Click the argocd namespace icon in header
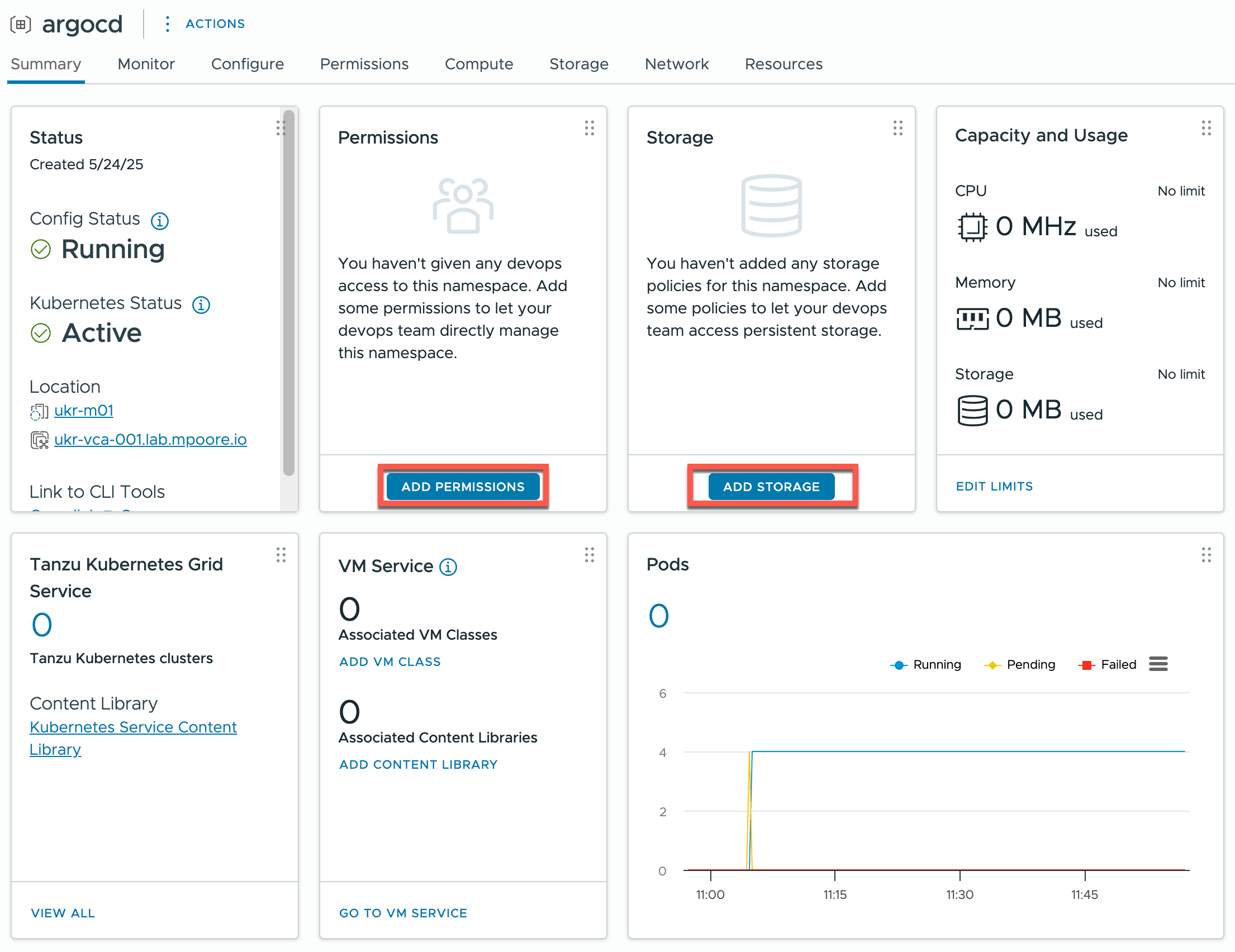The height and width of the screenshot is (952, 1235). click(21, 25)
